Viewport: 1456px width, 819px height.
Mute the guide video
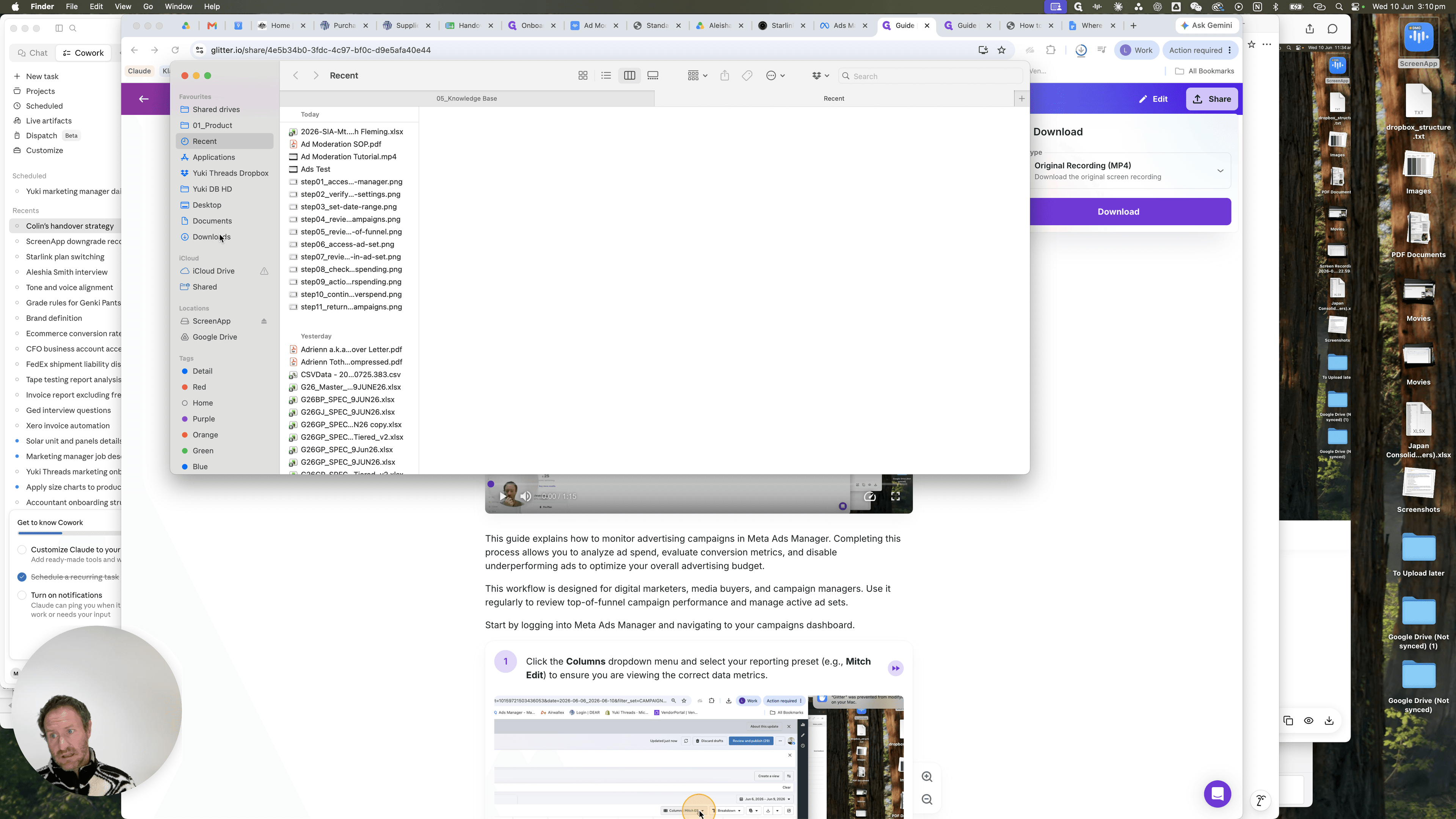click(525, 496)
